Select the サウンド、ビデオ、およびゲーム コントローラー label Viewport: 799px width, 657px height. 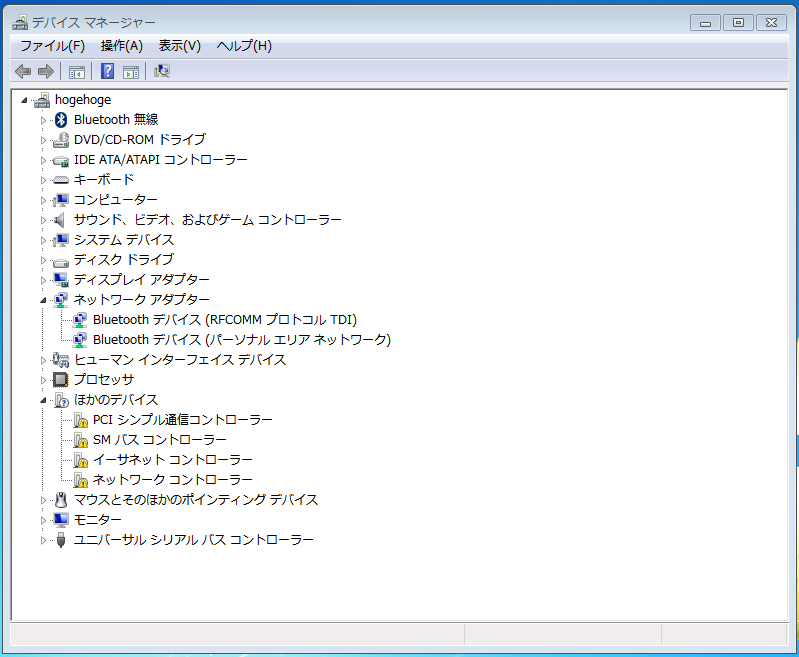click(207, 220)
